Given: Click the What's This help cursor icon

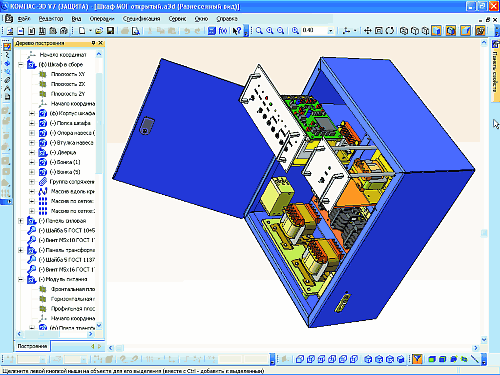Looking at the screenshot, I should pyautogui.click(x=236, y=31).
